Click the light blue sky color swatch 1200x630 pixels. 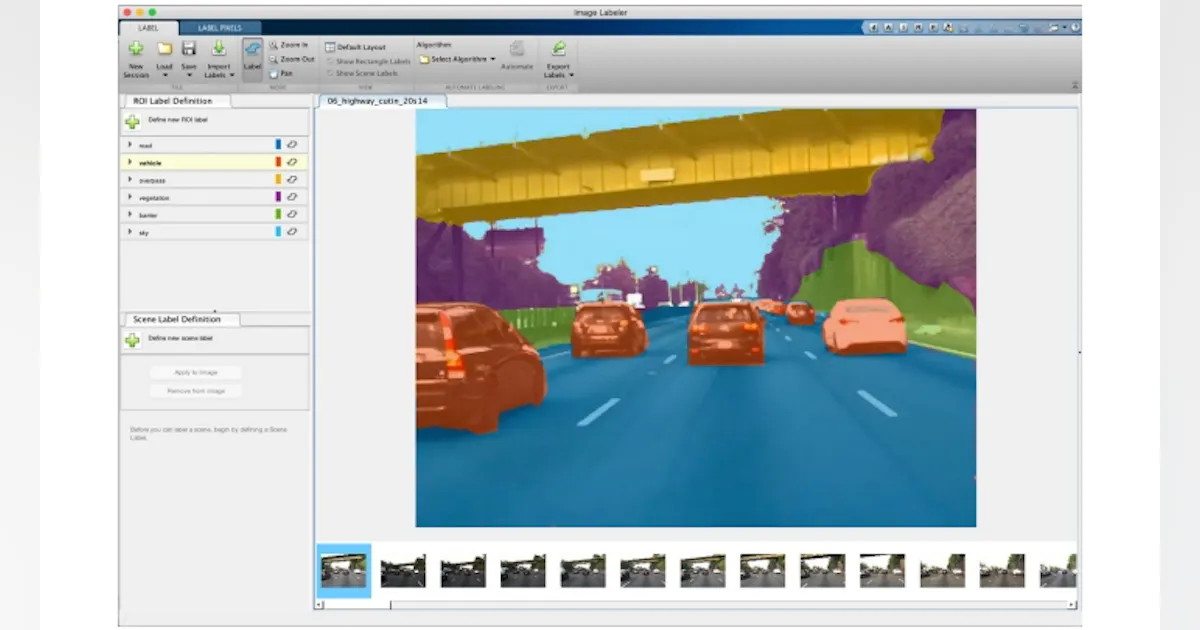point(278,231)
